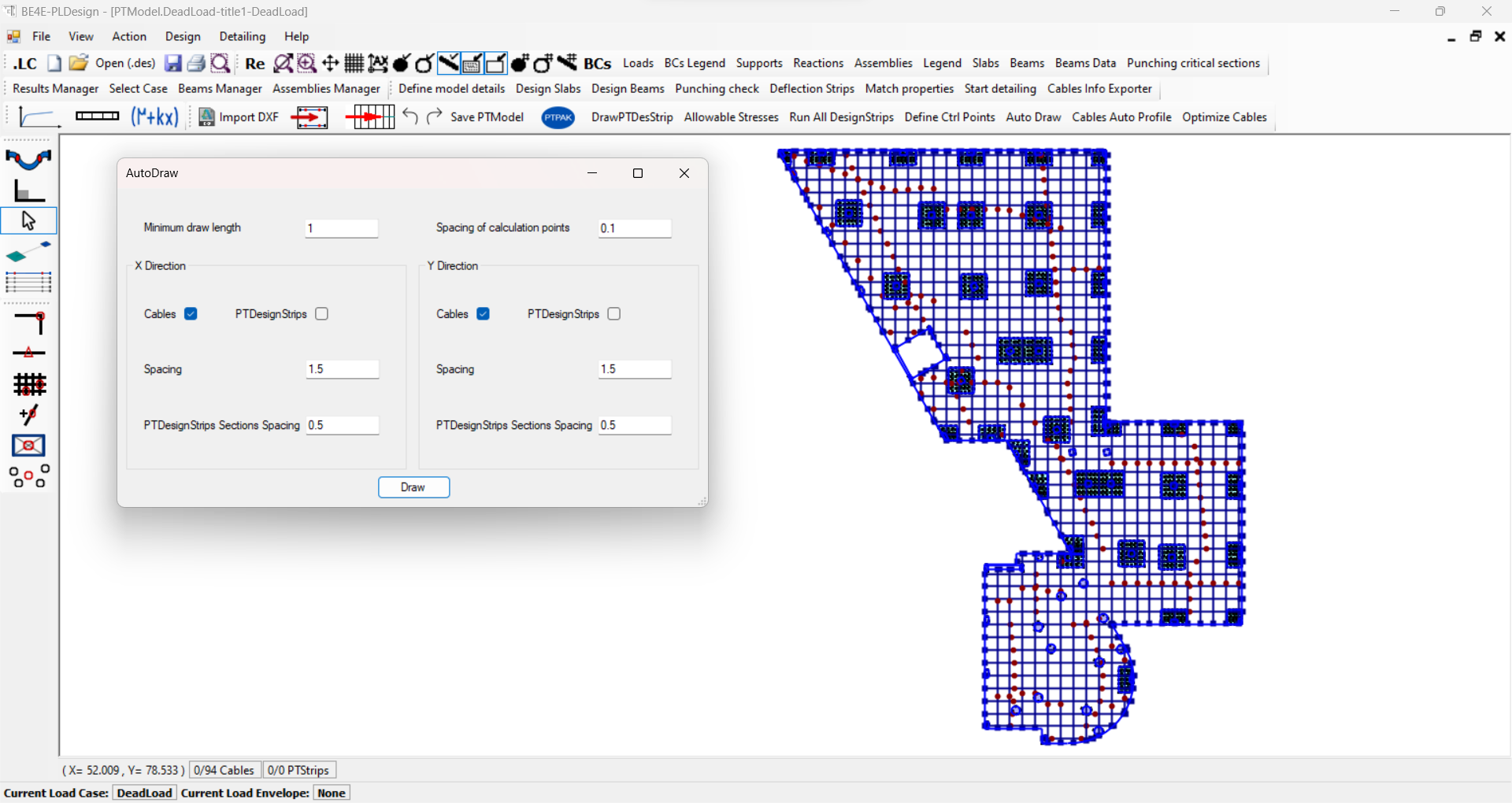Open the Action menu
1512x803 pixels.
tap(129, 36)
